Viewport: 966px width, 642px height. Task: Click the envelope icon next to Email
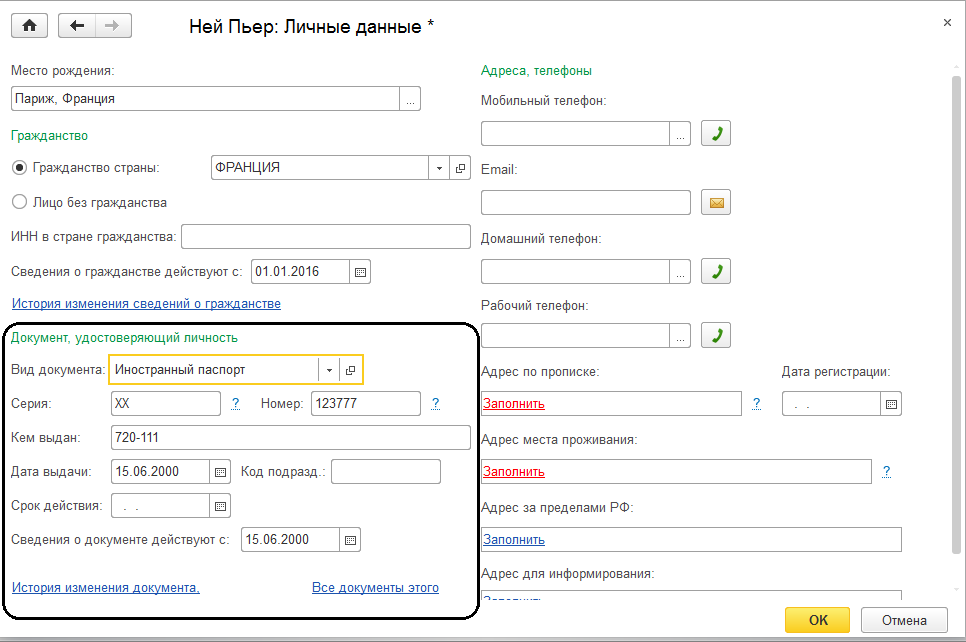(715, 203)
